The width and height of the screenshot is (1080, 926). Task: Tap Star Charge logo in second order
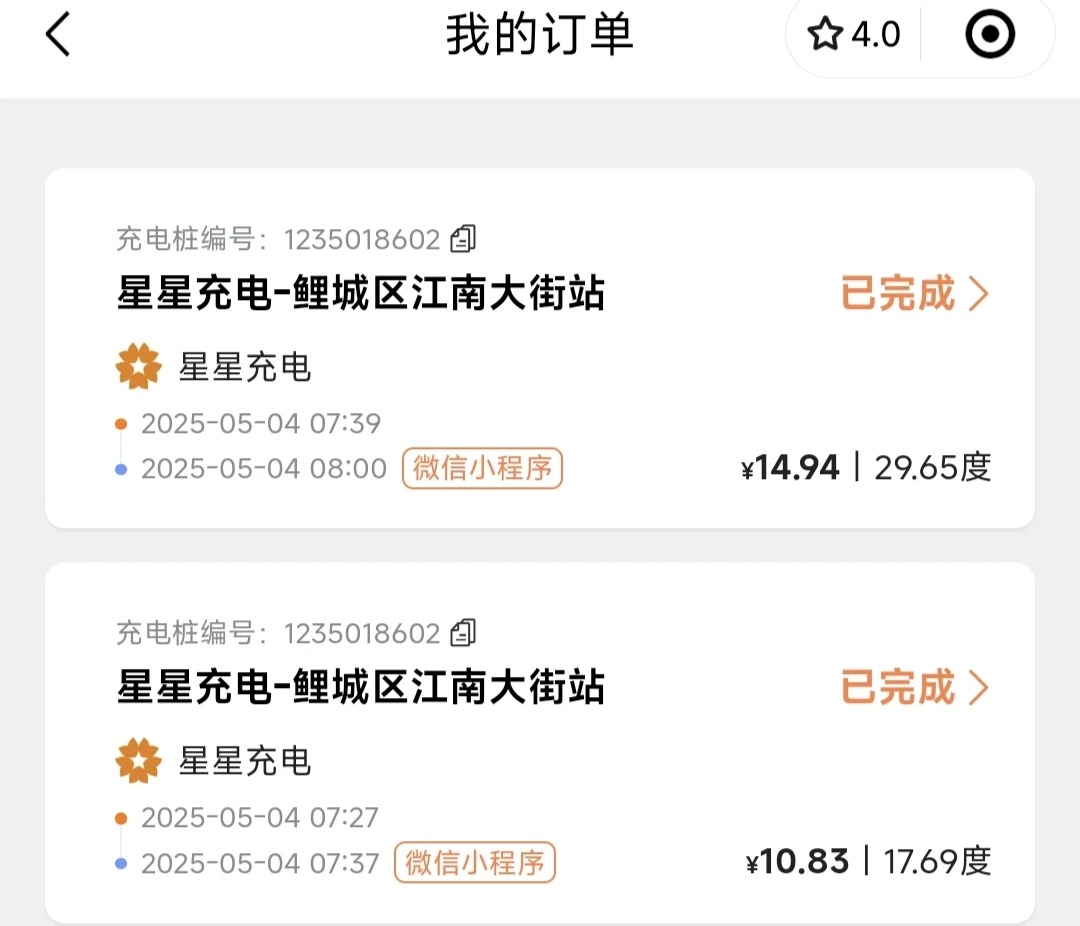(x=138, y=761)
